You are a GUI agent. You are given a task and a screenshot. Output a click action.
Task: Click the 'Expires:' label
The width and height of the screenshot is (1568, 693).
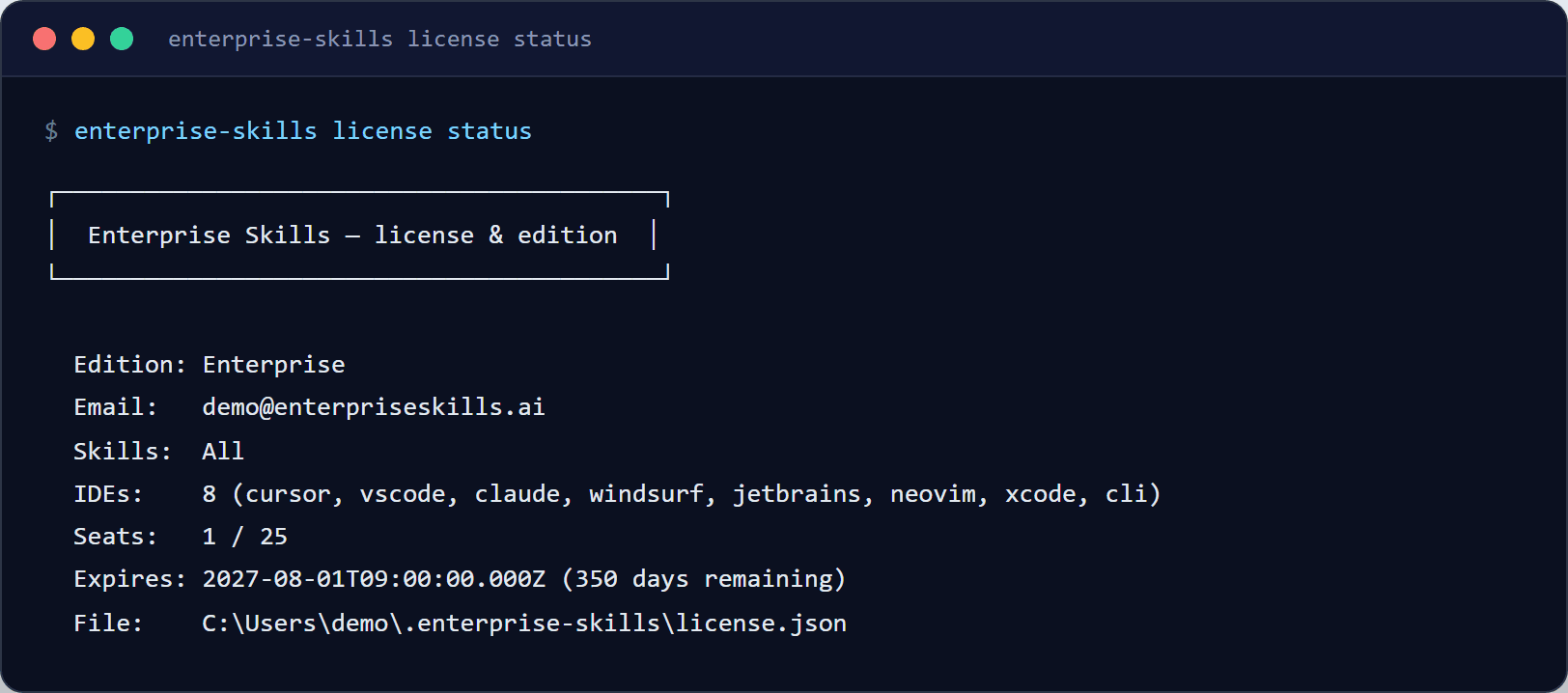click(x=130, y=579)
